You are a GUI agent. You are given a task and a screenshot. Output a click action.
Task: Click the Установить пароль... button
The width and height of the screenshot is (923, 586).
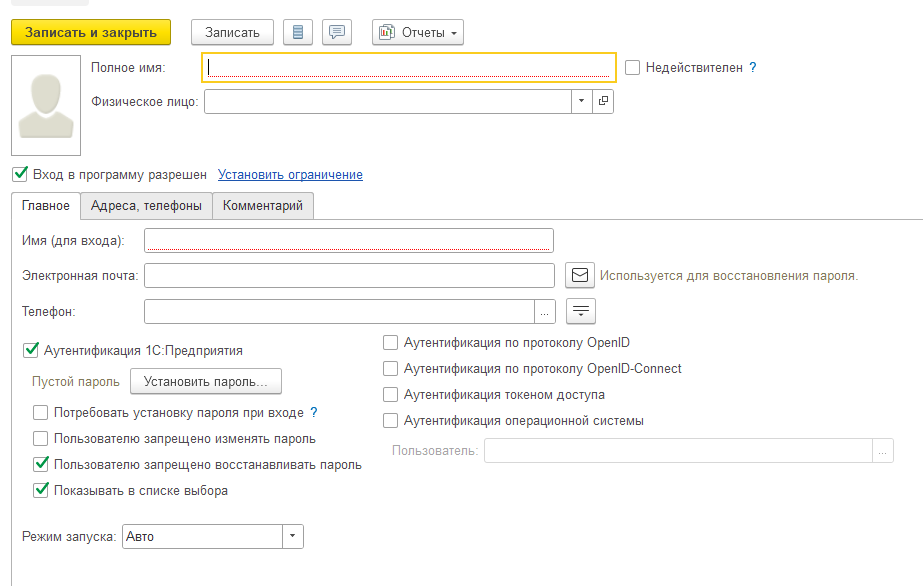tap(205, 382)
